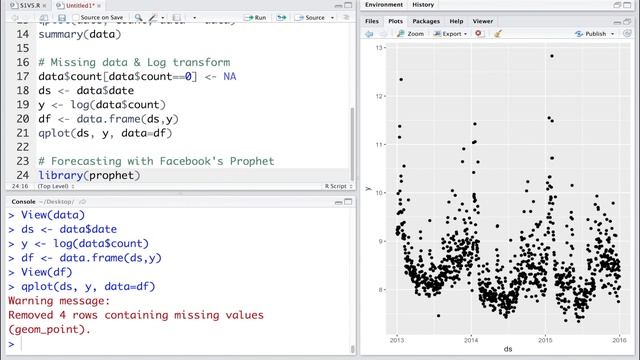Screen dimensions: 640x360
Task: Click show in new window icon
Action: [x=43, y=18]
